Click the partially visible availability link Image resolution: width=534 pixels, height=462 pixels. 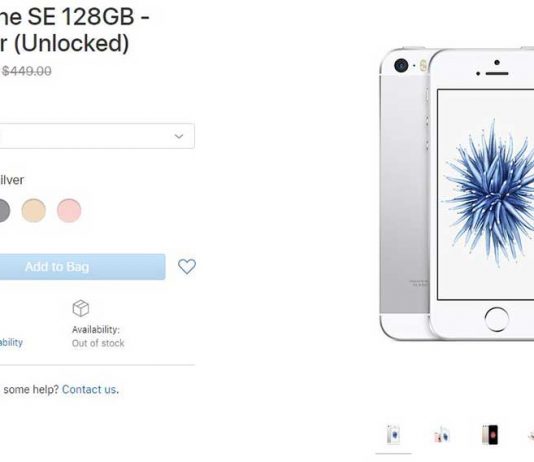11,342
